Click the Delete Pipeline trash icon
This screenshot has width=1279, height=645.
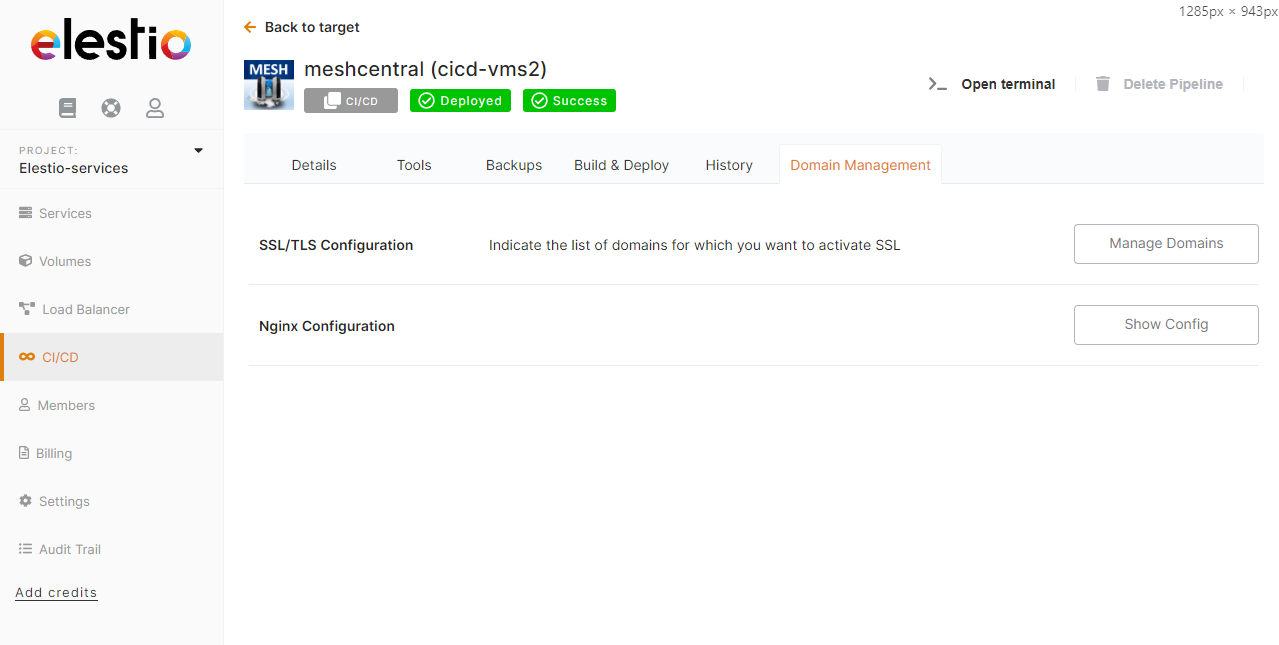1103,84
